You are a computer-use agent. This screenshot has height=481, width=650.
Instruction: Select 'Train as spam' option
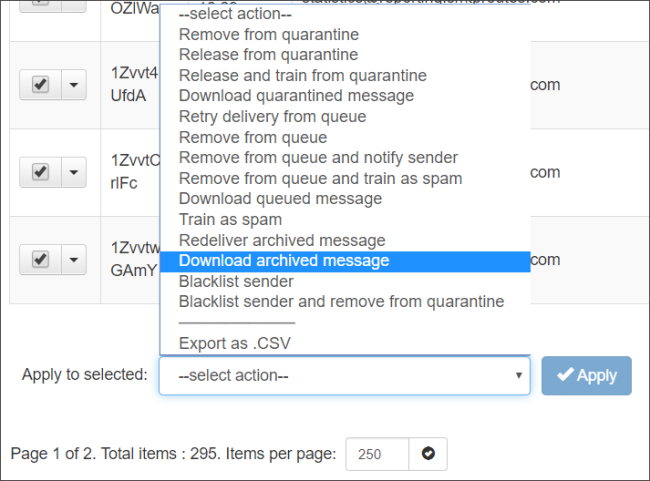(x=230, y=219)
